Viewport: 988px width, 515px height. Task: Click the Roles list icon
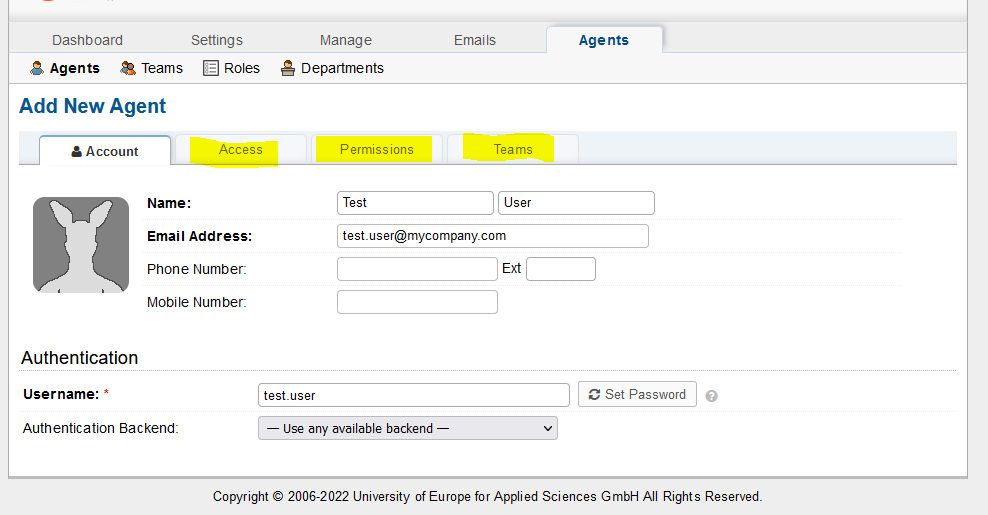point(211,68)
